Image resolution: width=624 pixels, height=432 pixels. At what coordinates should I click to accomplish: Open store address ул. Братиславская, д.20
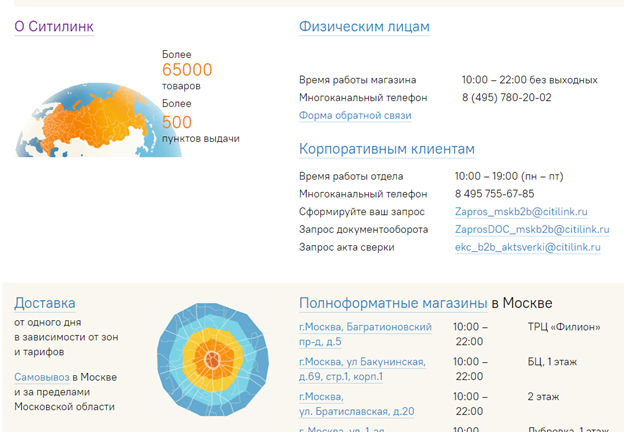pyautogui.click(x=356, y=404)
